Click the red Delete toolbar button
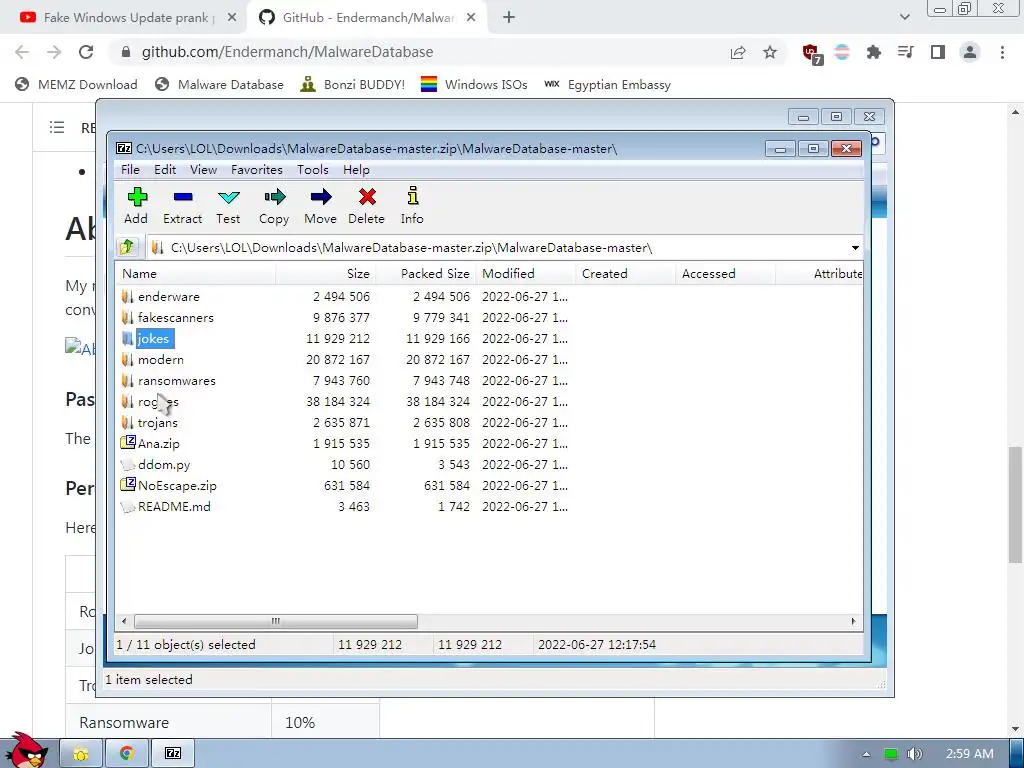The height and width of the screenshot is (768, 1024). click(x=366, y=206)
